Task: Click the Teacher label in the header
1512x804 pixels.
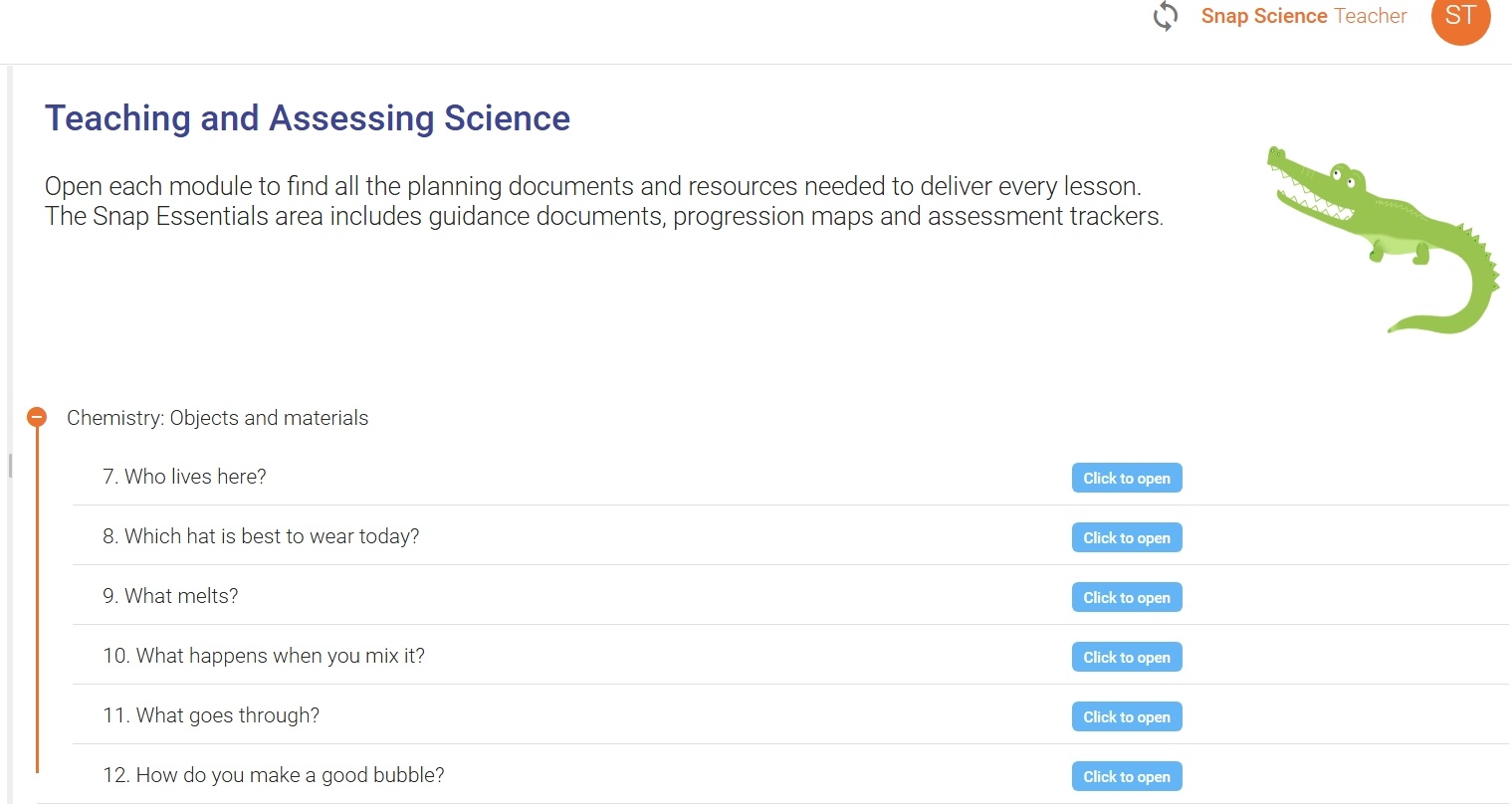Action: (1372, 16)
